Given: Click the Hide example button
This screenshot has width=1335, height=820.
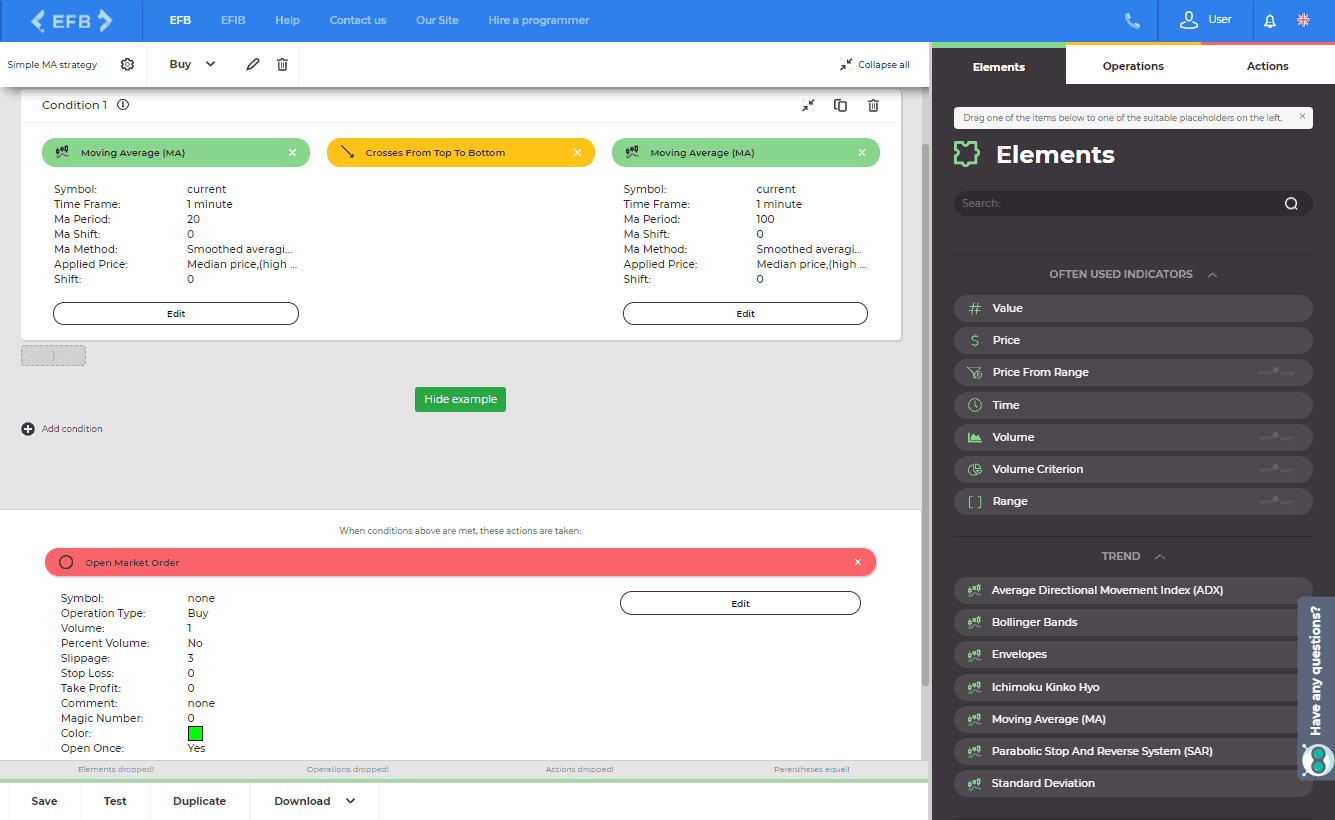Looking at the screenshot, I should (460, 398).
